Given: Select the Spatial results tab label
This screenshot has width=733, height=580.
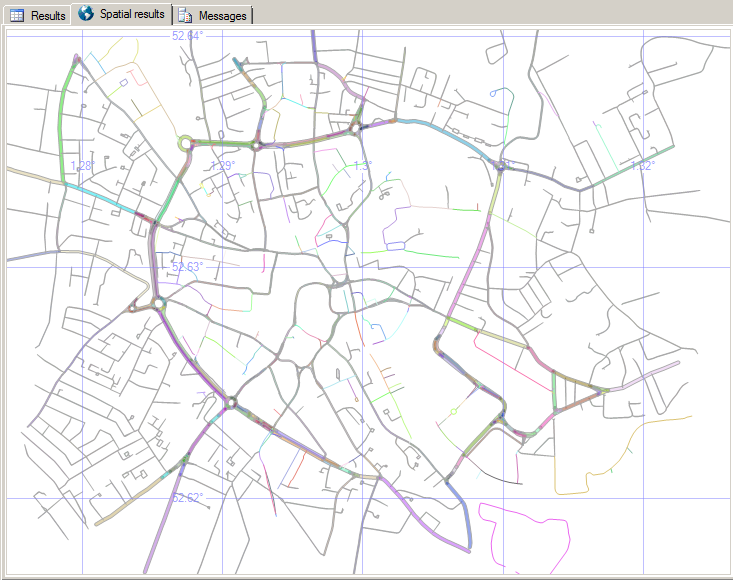Looking at the screenshot, I should click(131, 14).
